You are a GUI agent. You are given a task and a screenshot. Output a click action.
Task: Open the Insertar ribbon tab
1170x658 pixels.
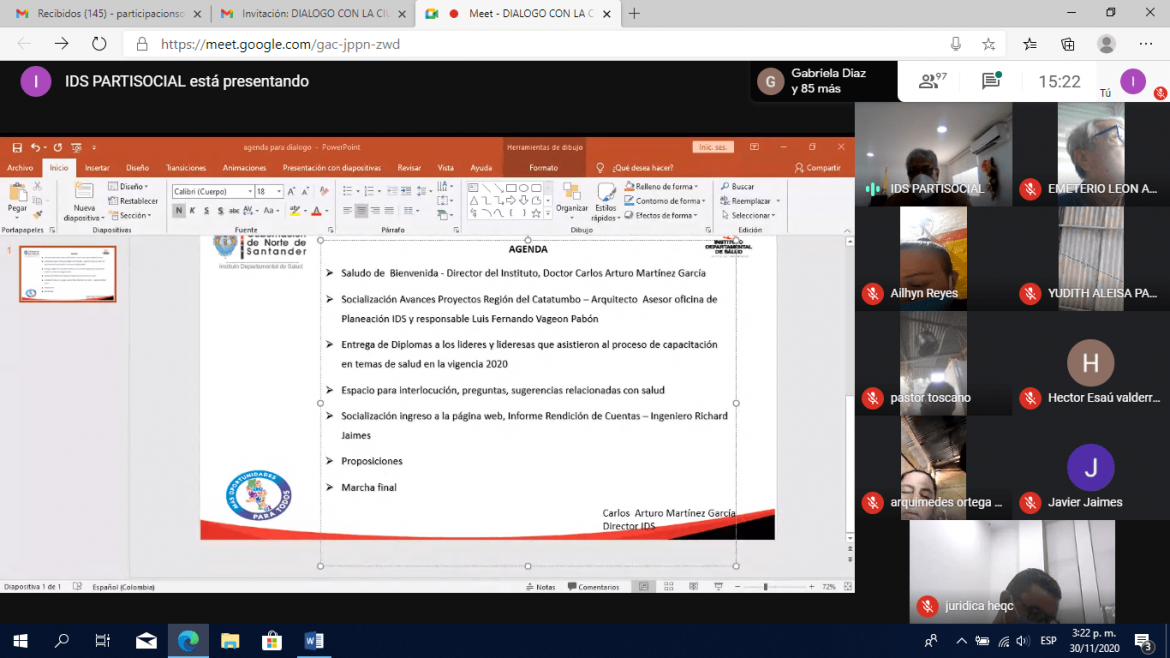pyautogui.click(x=97, y=168)
